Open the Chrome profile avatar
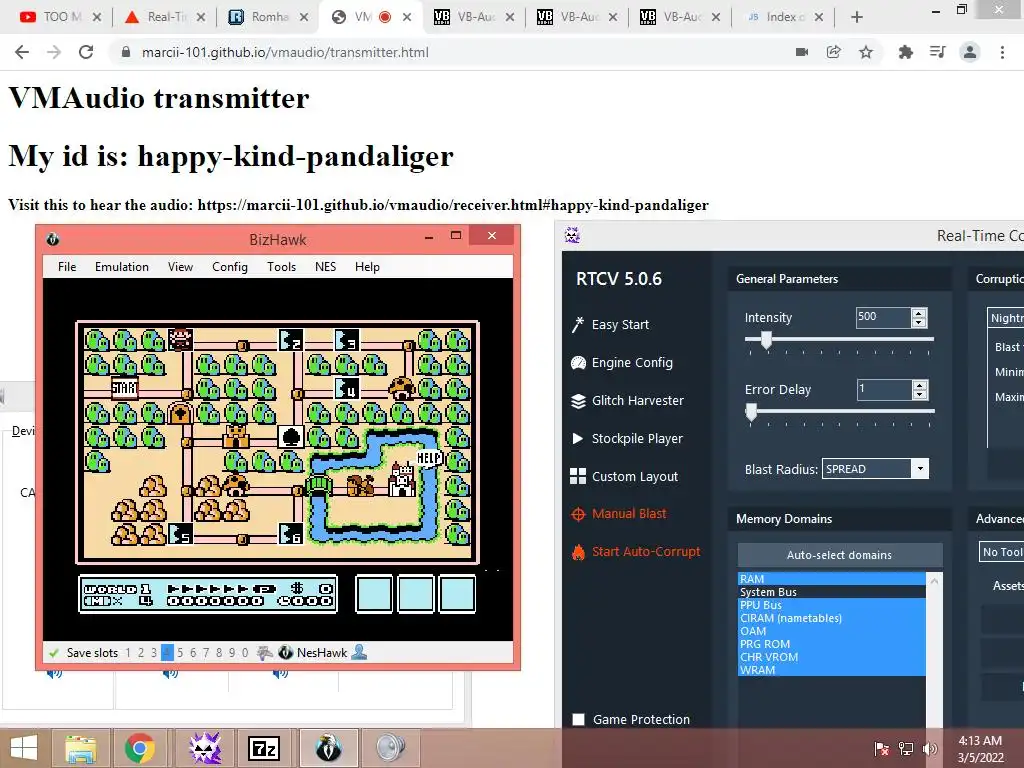The image size is (1024, 768). click(970, 52)
